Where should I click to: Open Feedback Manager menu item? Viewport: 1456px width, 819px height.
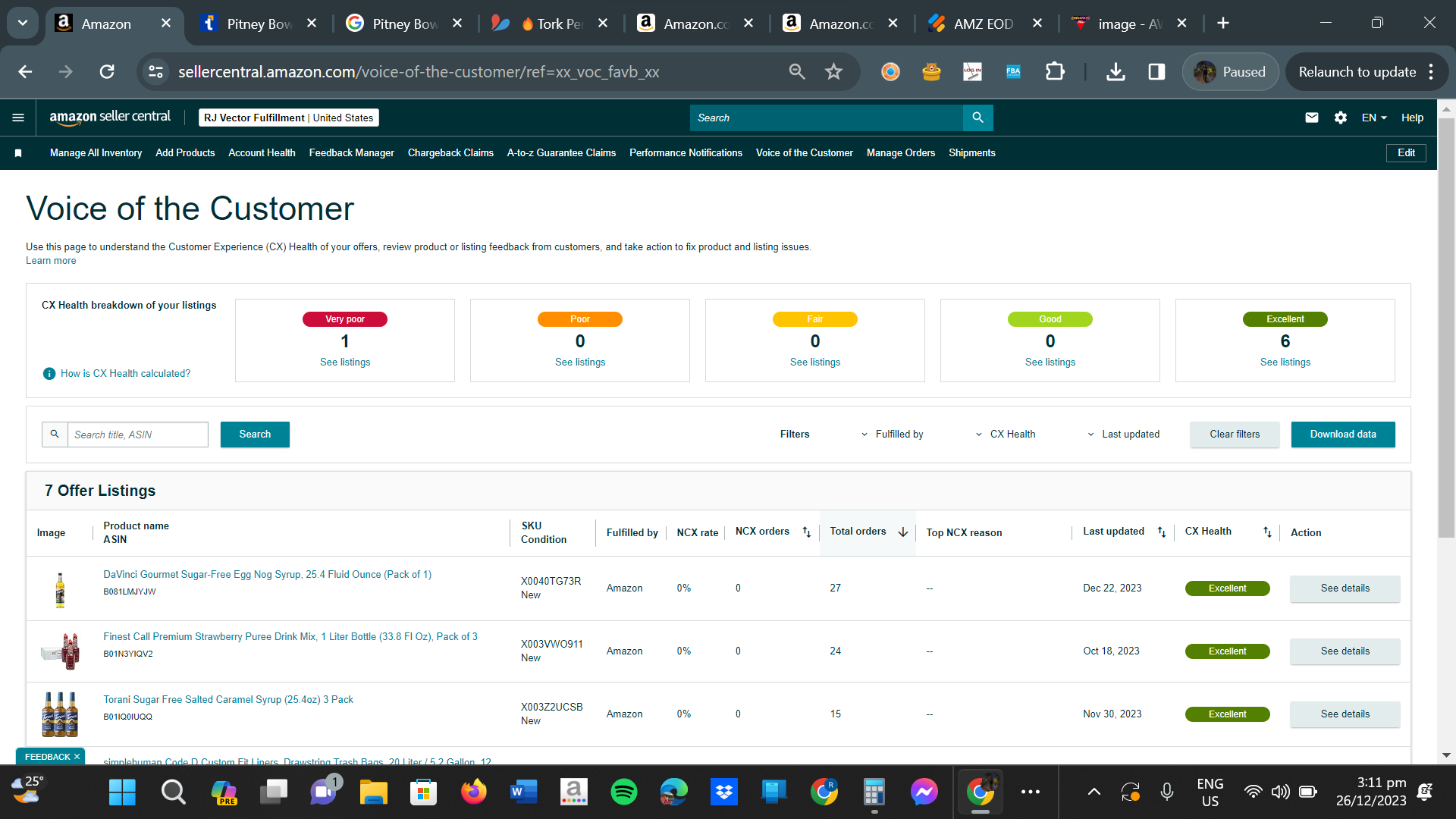tap(351, 153)
